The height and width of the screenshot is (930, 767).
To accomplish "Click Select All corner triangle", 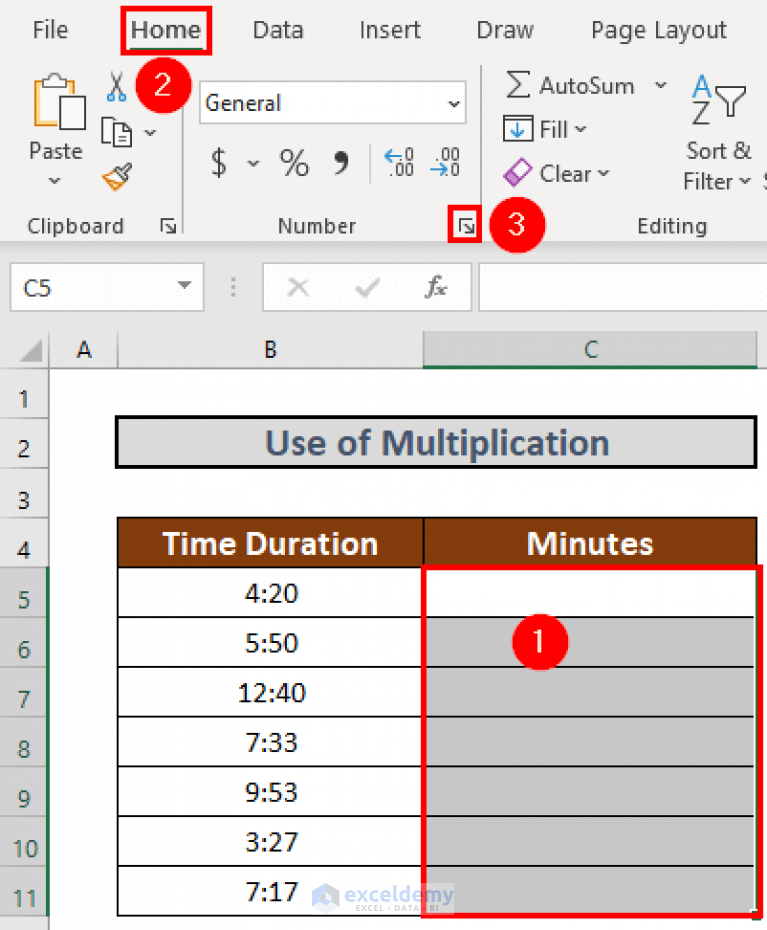I will click(31, 351).
